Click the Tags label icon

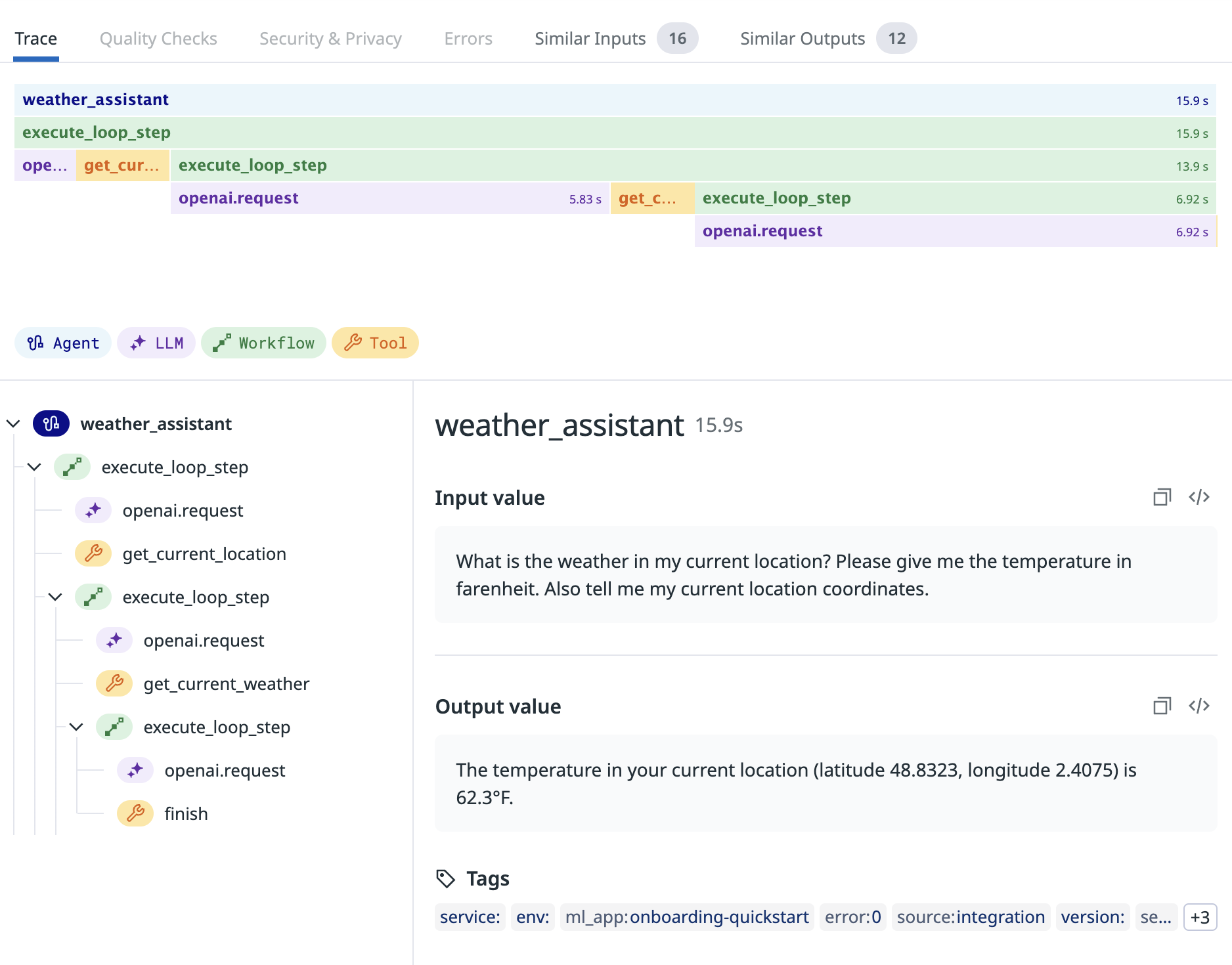[446, 878]
